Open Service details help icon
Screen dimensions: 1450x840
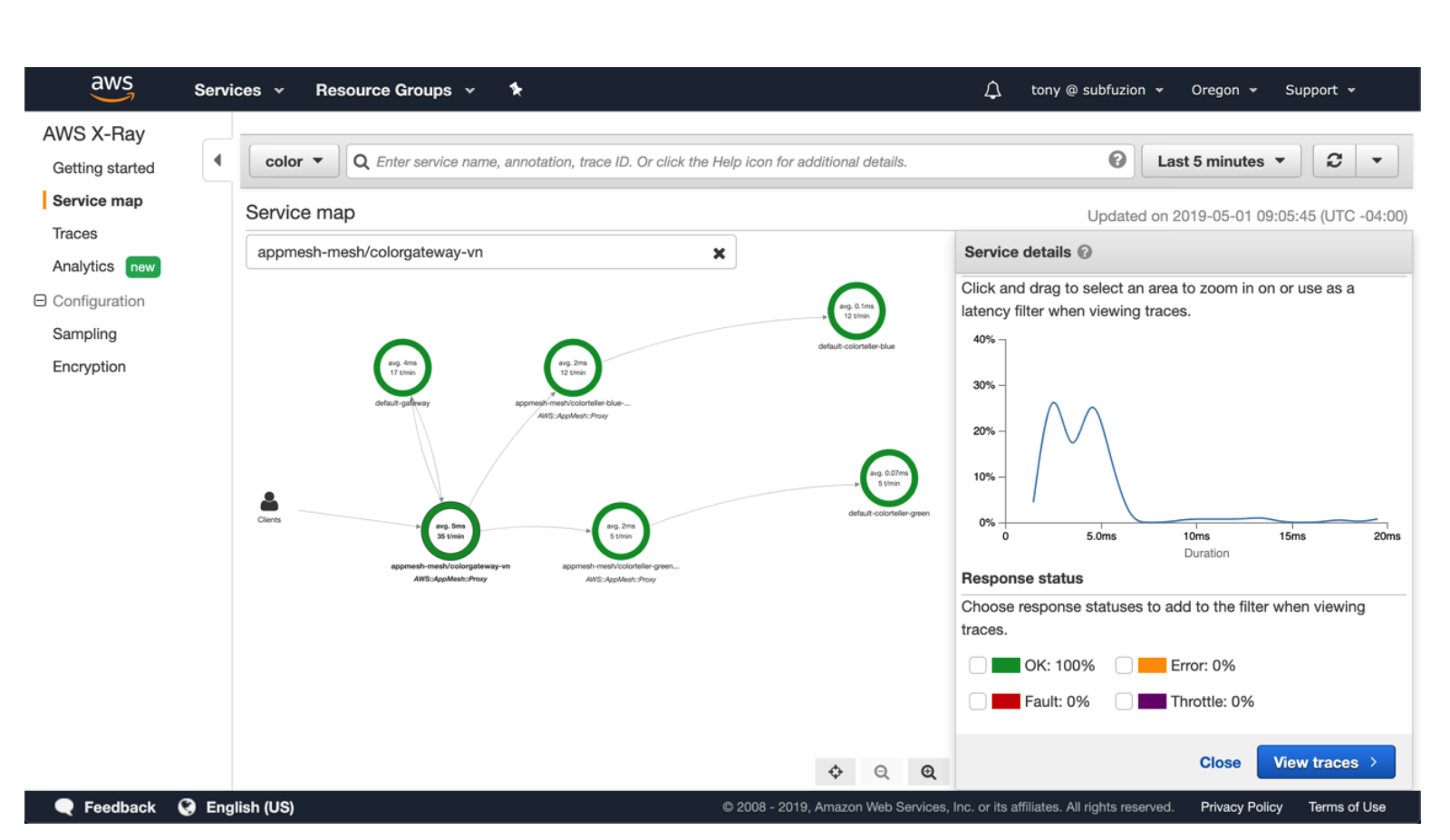[1085, 252]
